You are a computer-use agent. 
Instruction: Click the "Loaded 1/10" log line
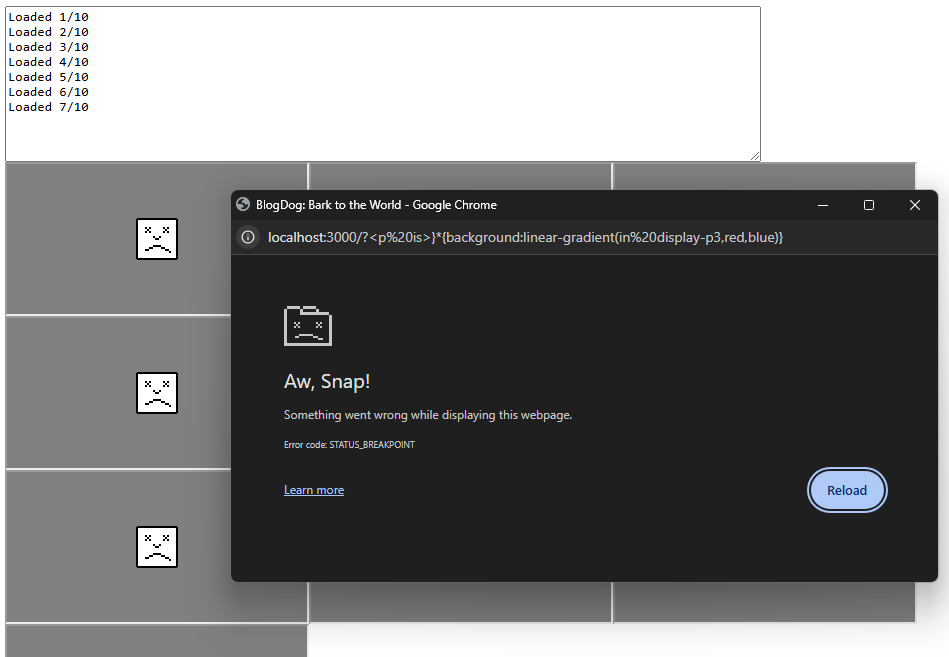48,17
